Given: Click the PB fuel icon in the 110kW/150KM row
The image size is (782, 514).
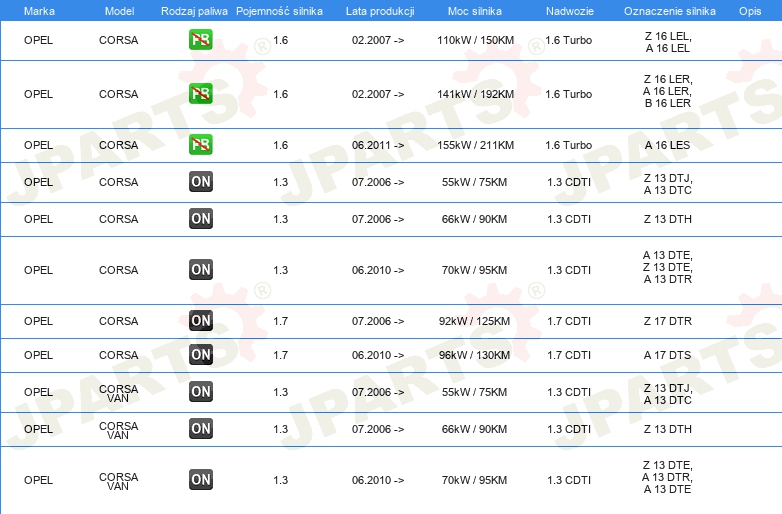Looking at the screenshot, I should click(x=201, y=41).
